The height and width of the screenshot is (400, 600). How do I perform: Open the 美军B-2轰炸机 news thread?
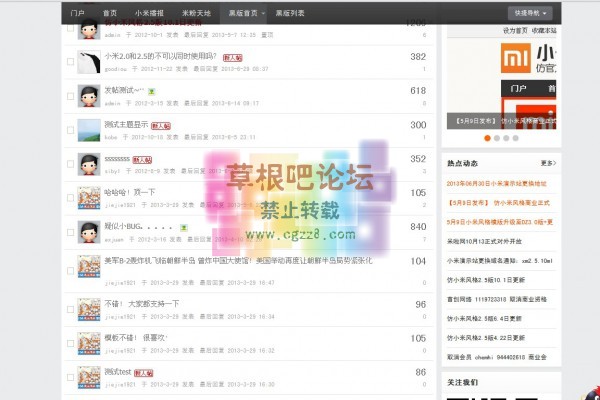coord(238,261)
